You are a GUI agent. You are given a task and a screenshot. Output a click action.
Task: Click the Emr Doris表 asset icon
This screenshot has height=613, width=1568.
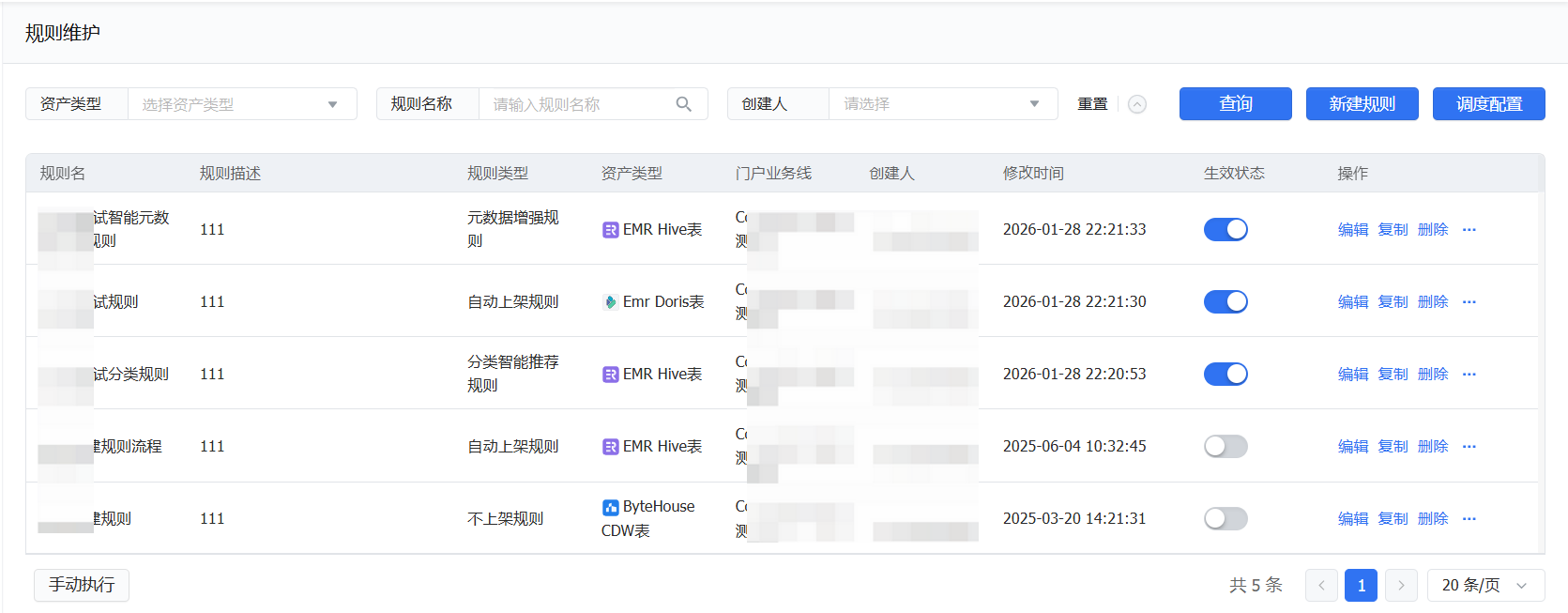(610, 302)
